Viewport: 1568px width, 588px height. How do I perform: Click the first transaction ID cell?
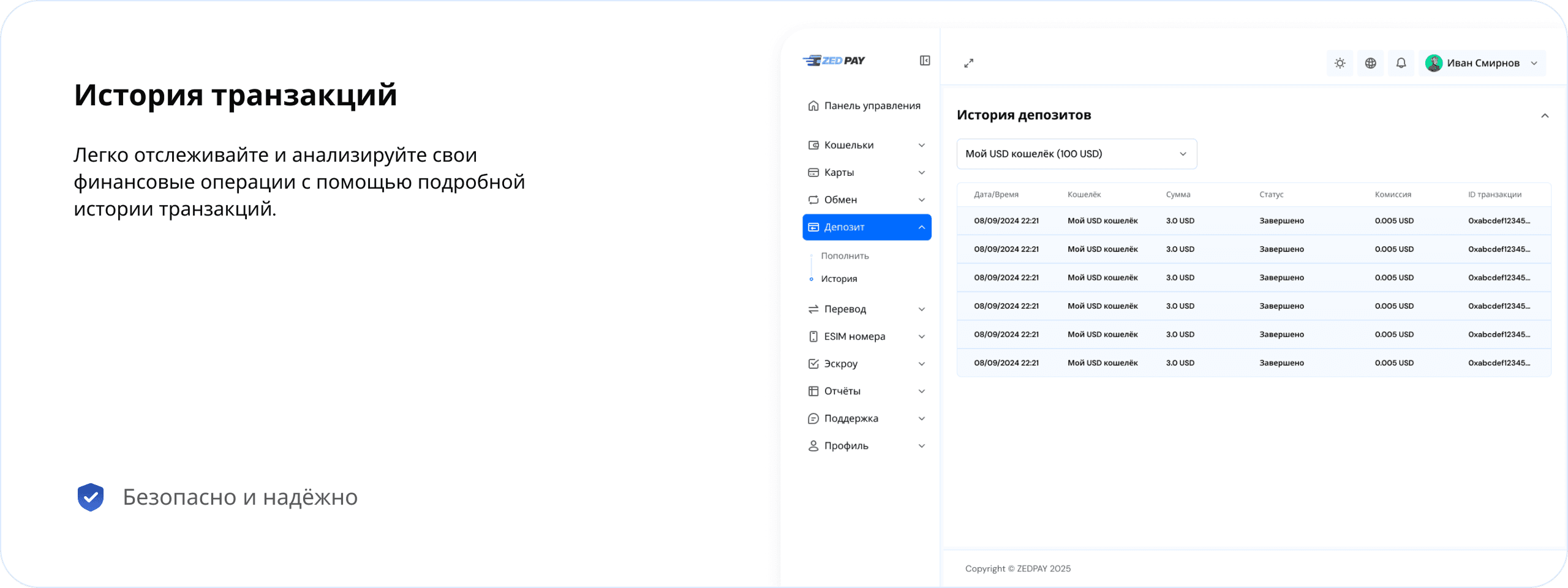coord(1498,221)
